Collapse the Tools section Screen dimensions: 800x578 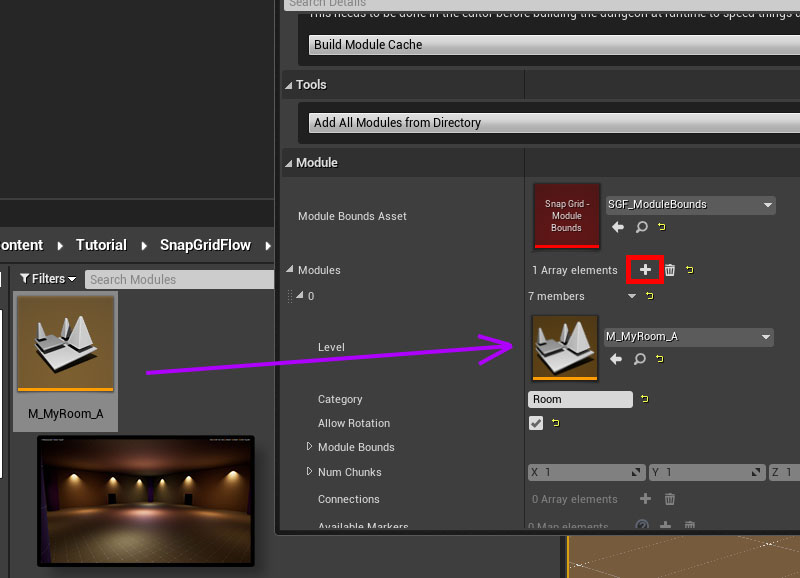(x=289, y=85)
